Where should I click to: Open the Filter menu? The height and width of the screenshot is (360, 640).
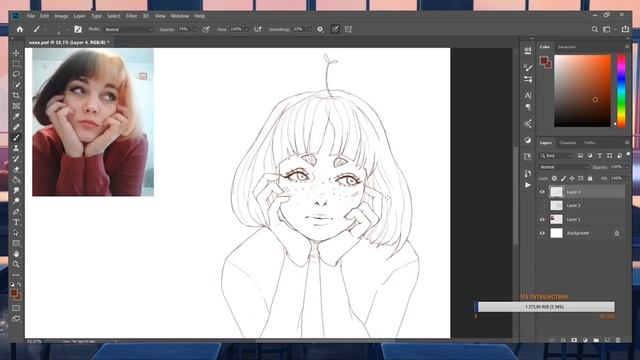click(x=131, y=16)
